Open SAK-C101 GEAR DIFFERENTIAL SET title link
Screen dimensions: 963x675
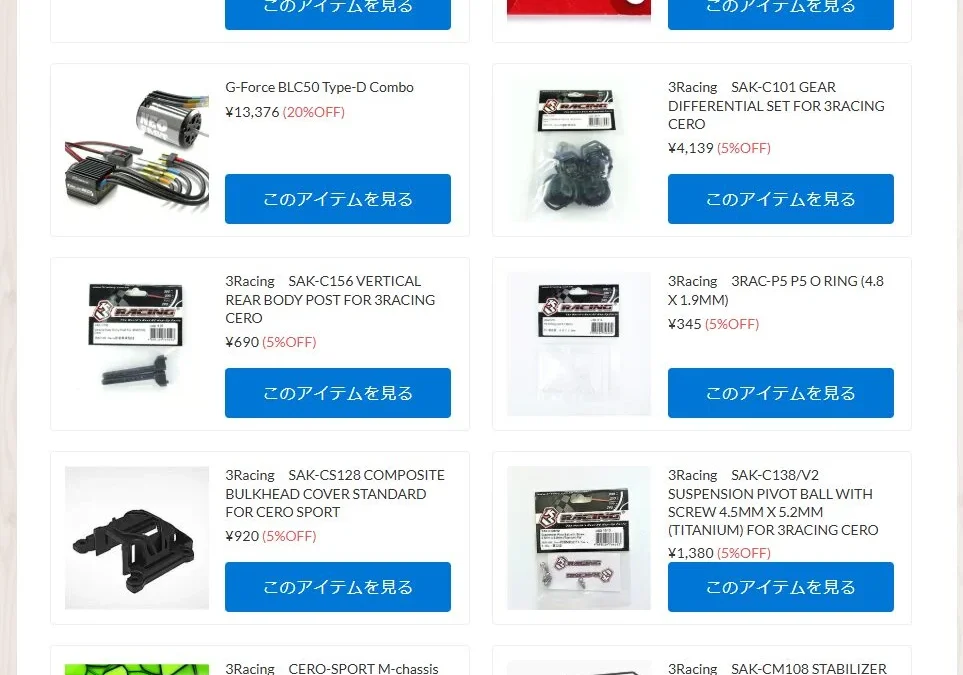coord(776,106)
